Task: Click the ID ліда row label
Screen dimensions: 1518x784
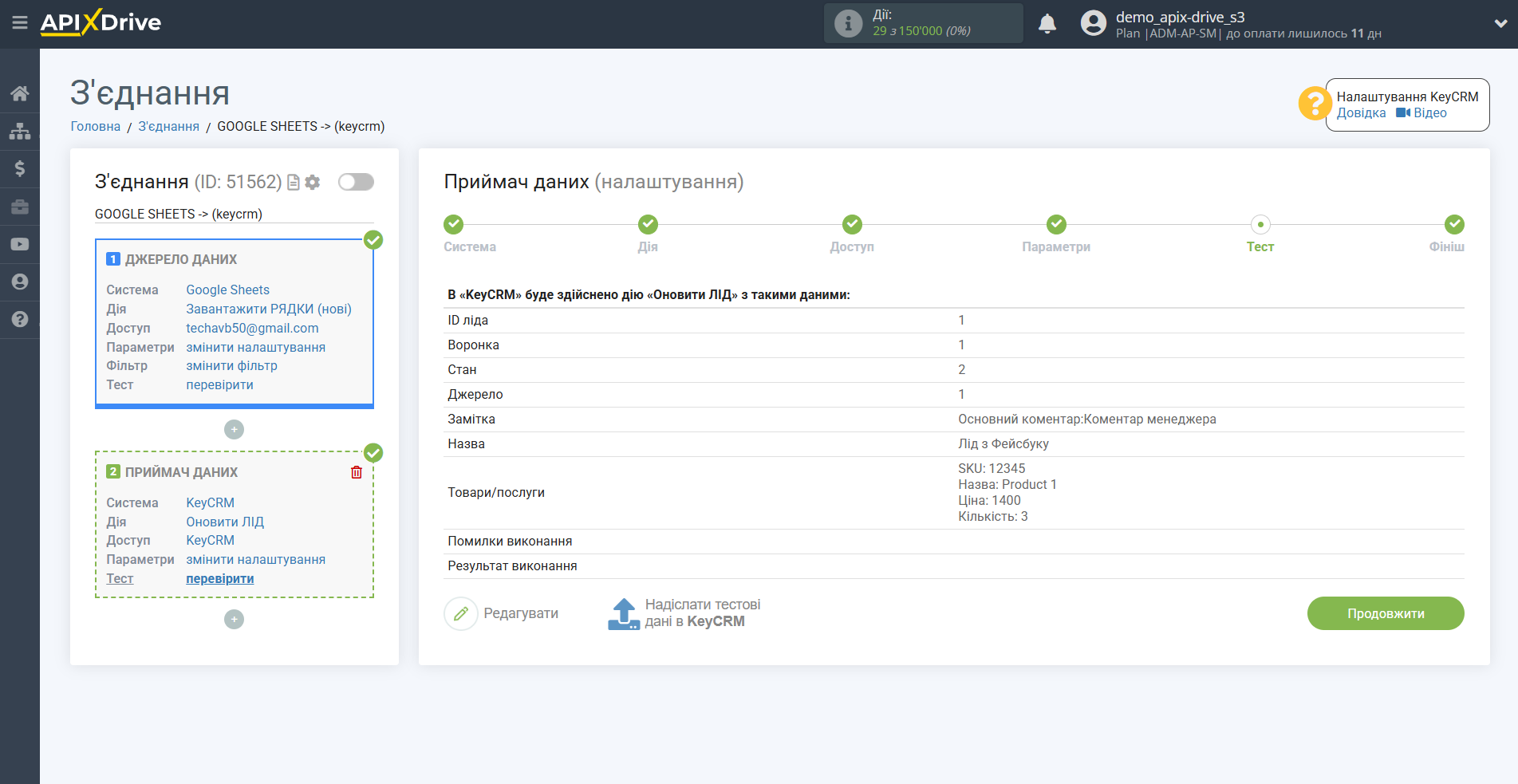Action: pos(468,321)
